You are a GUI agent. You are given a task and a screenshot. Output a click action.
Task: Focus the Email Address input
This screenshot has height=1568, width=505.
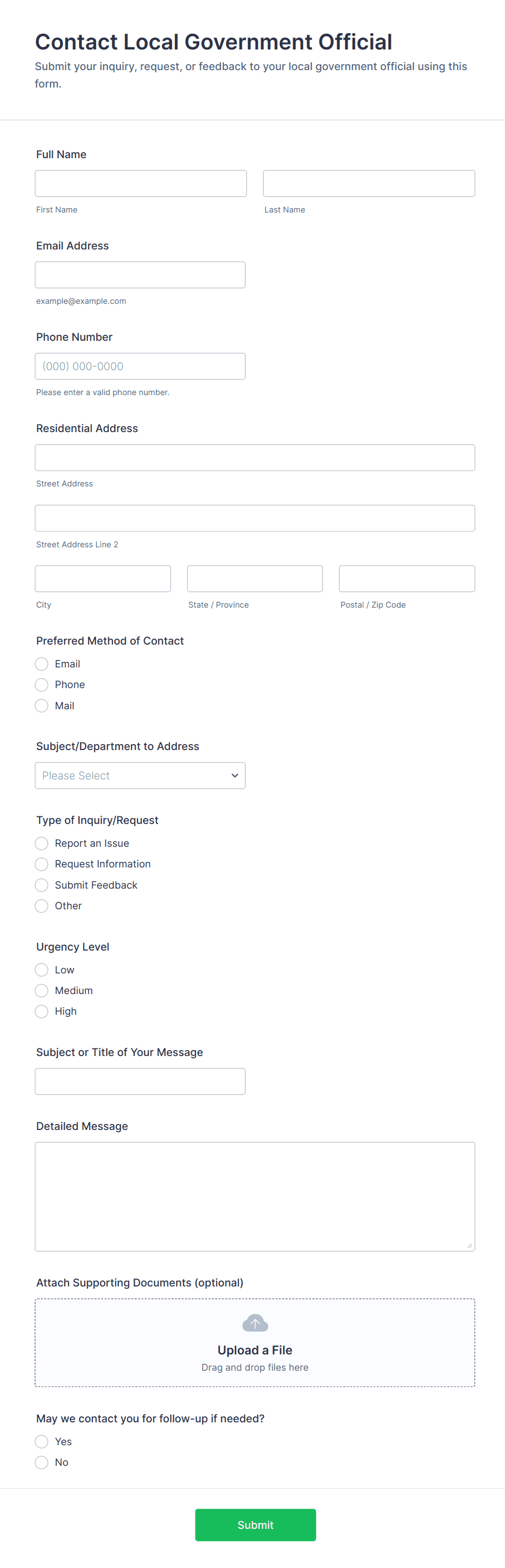[x=140, y=274]
